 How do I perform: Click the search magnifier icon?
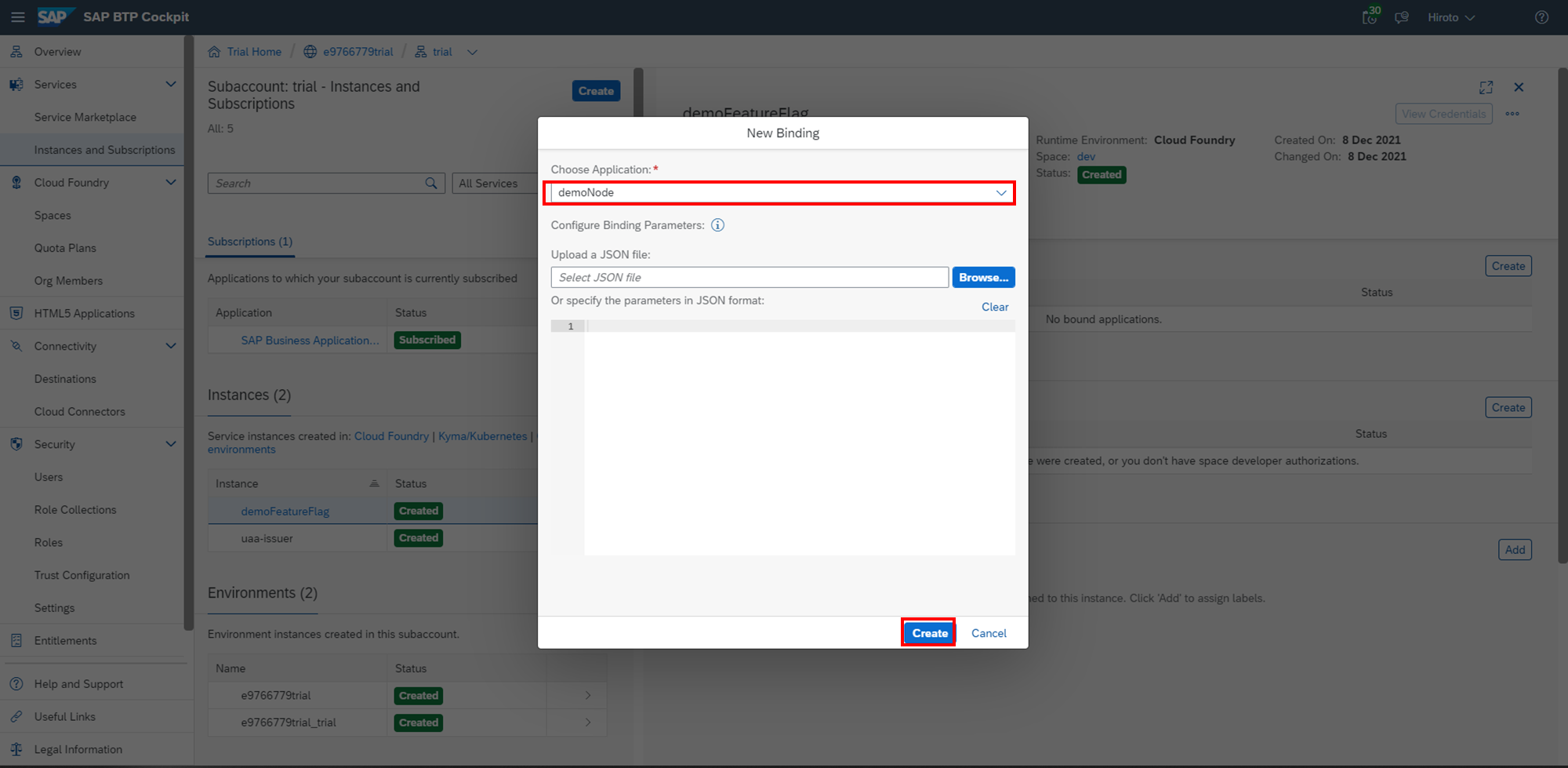(x=431, y=183)
